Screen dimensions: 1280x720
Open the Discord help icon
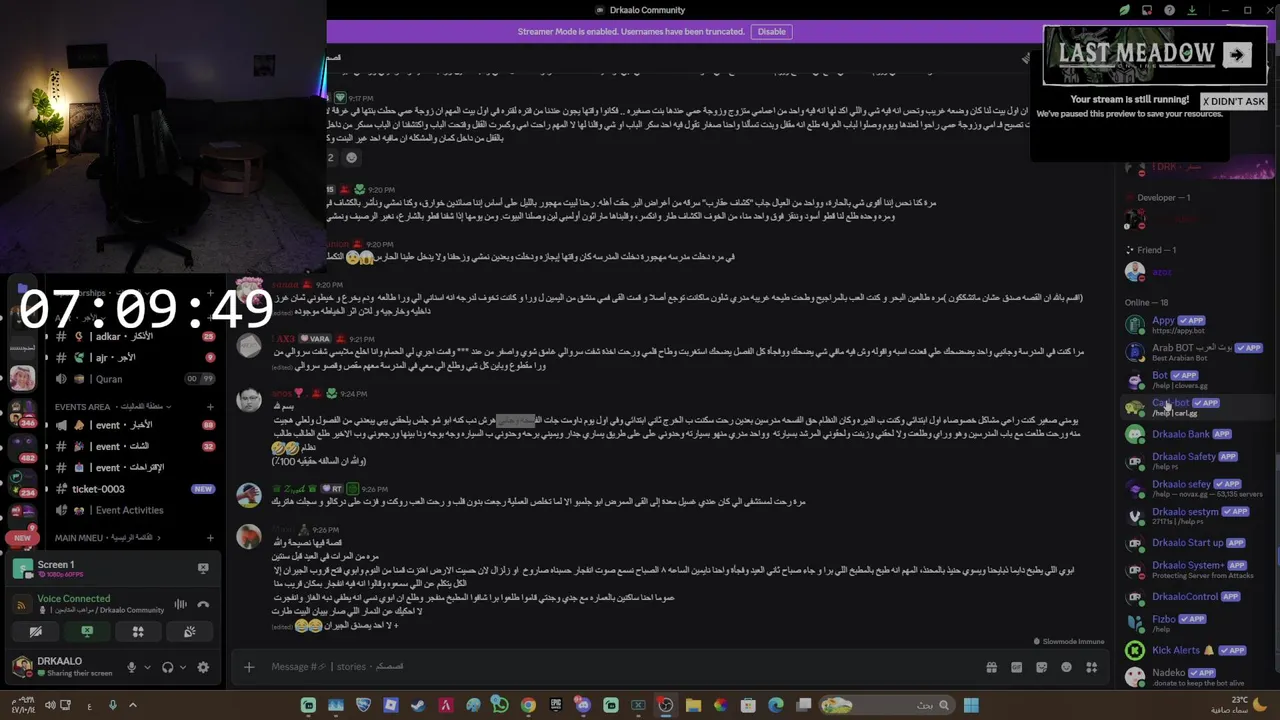click(1170, 10)
